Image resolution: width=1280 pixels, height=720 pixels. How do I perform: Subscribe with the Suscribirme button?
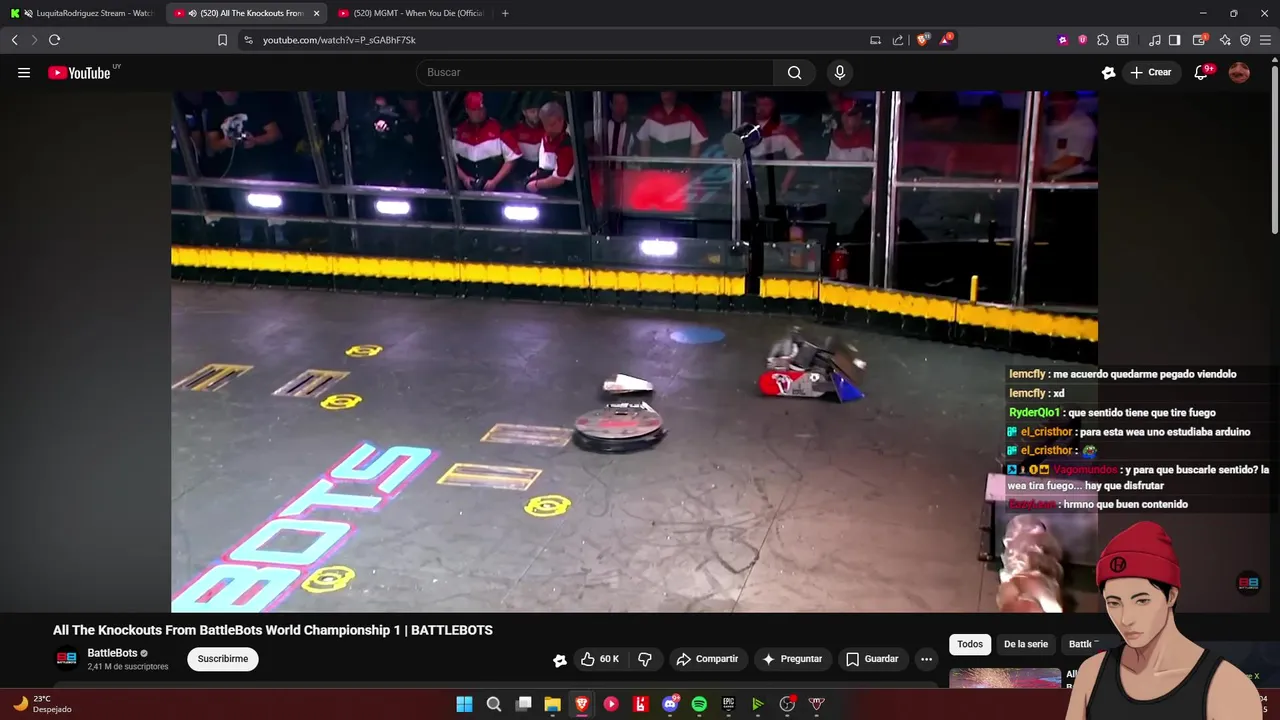coord(223,659)
